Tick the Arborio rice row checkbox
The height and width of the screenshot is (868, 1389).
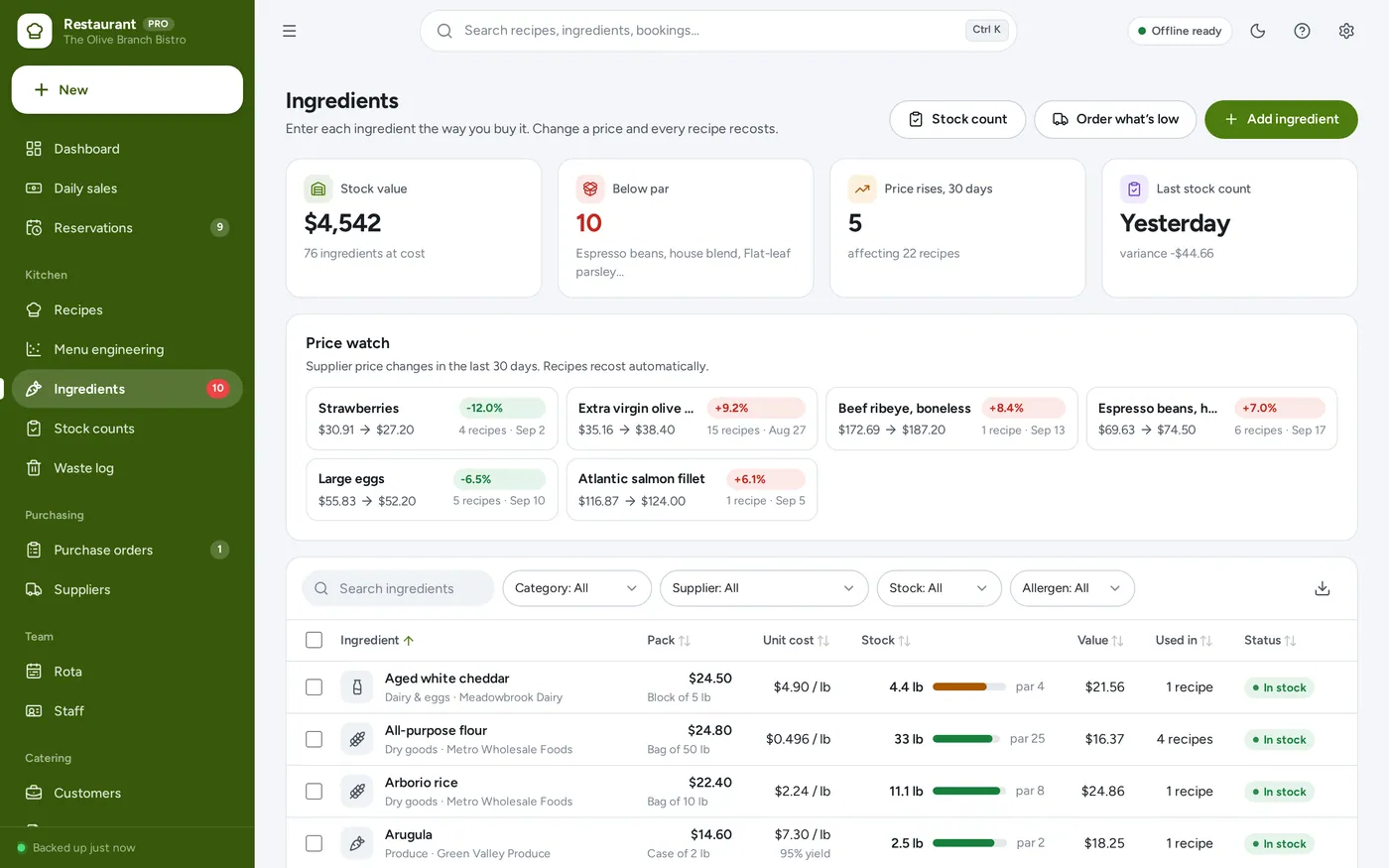(x=315, y=792)
